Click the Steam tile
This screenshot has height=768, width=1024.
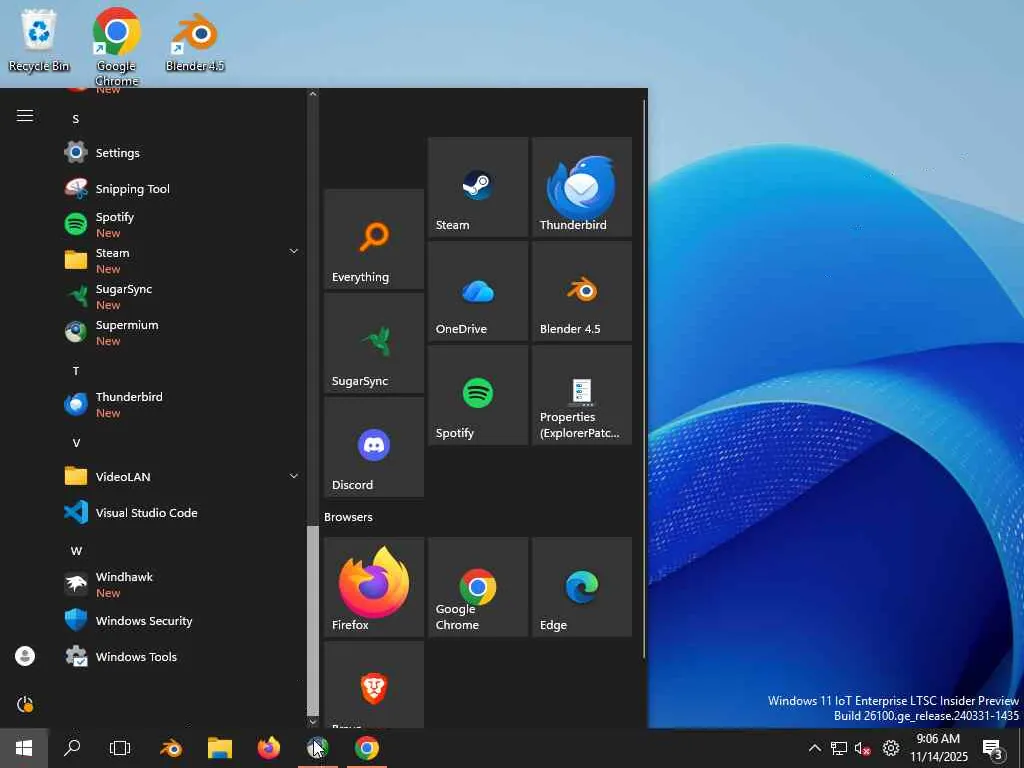(x=478, y=187)
